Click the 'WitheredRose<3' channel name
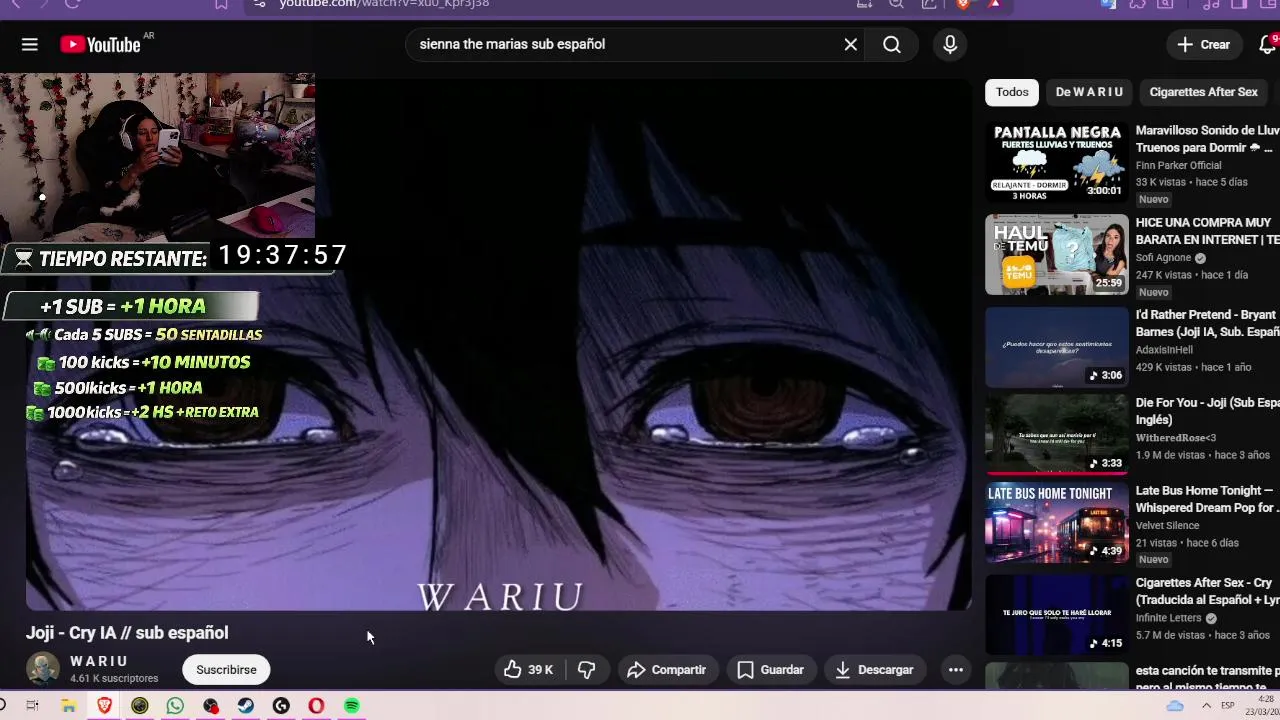 click(1176, 438)
